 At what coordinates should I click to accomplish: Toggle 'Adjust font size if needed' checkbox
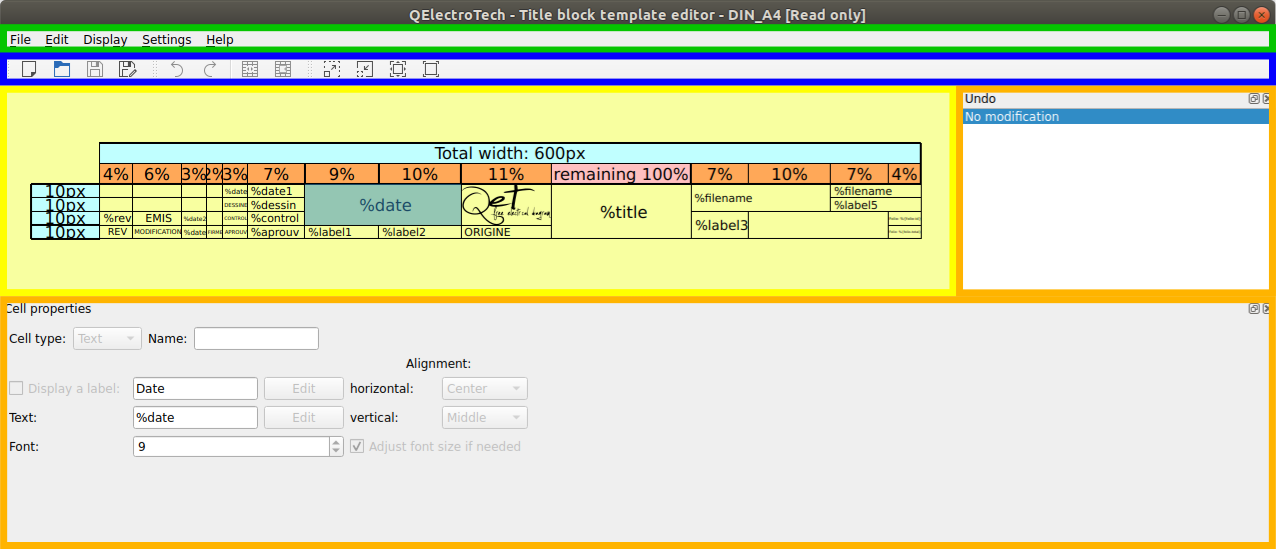pos(357,447)
